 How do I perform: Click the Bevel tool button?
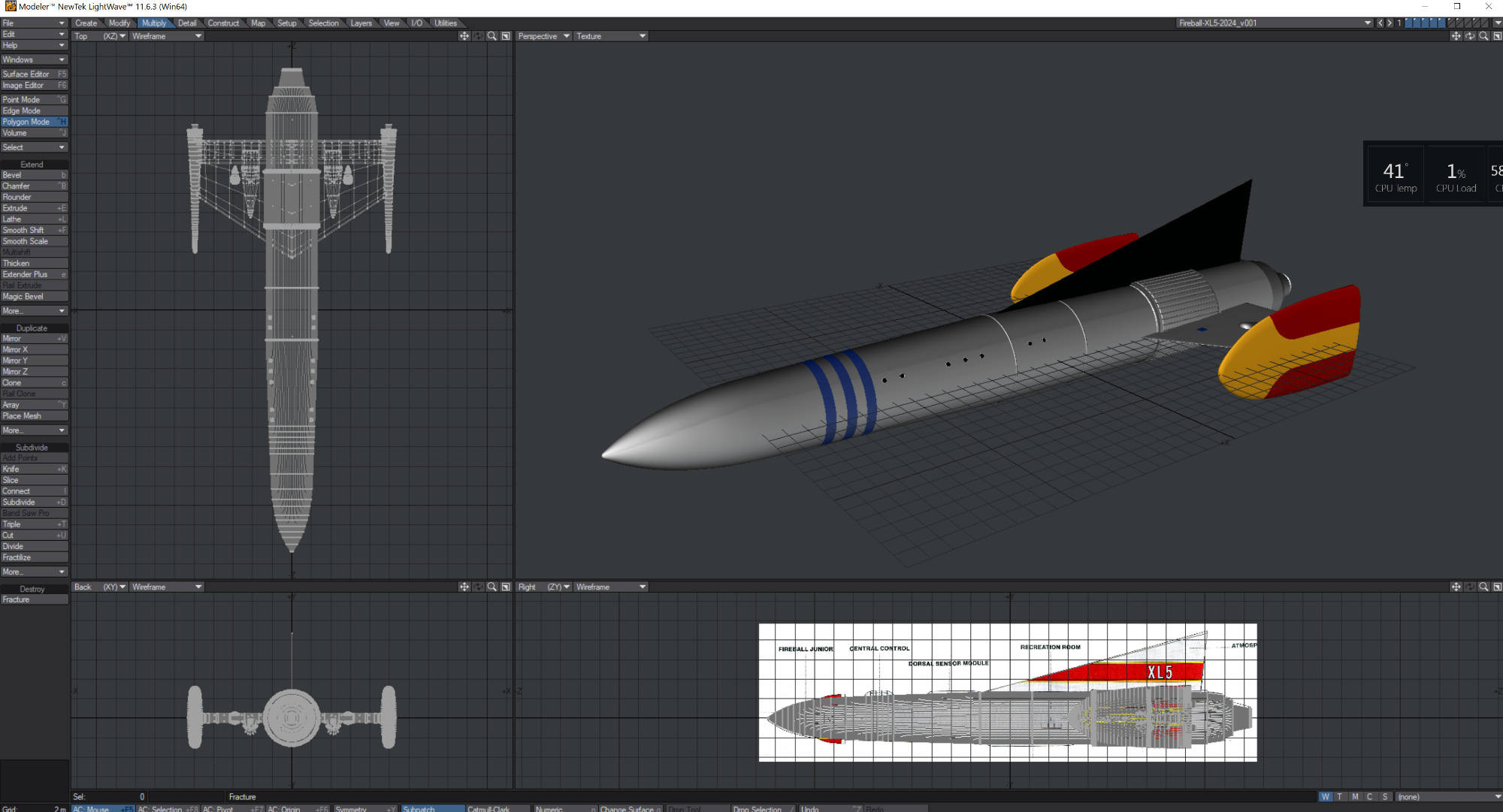[x=34, y=175]
